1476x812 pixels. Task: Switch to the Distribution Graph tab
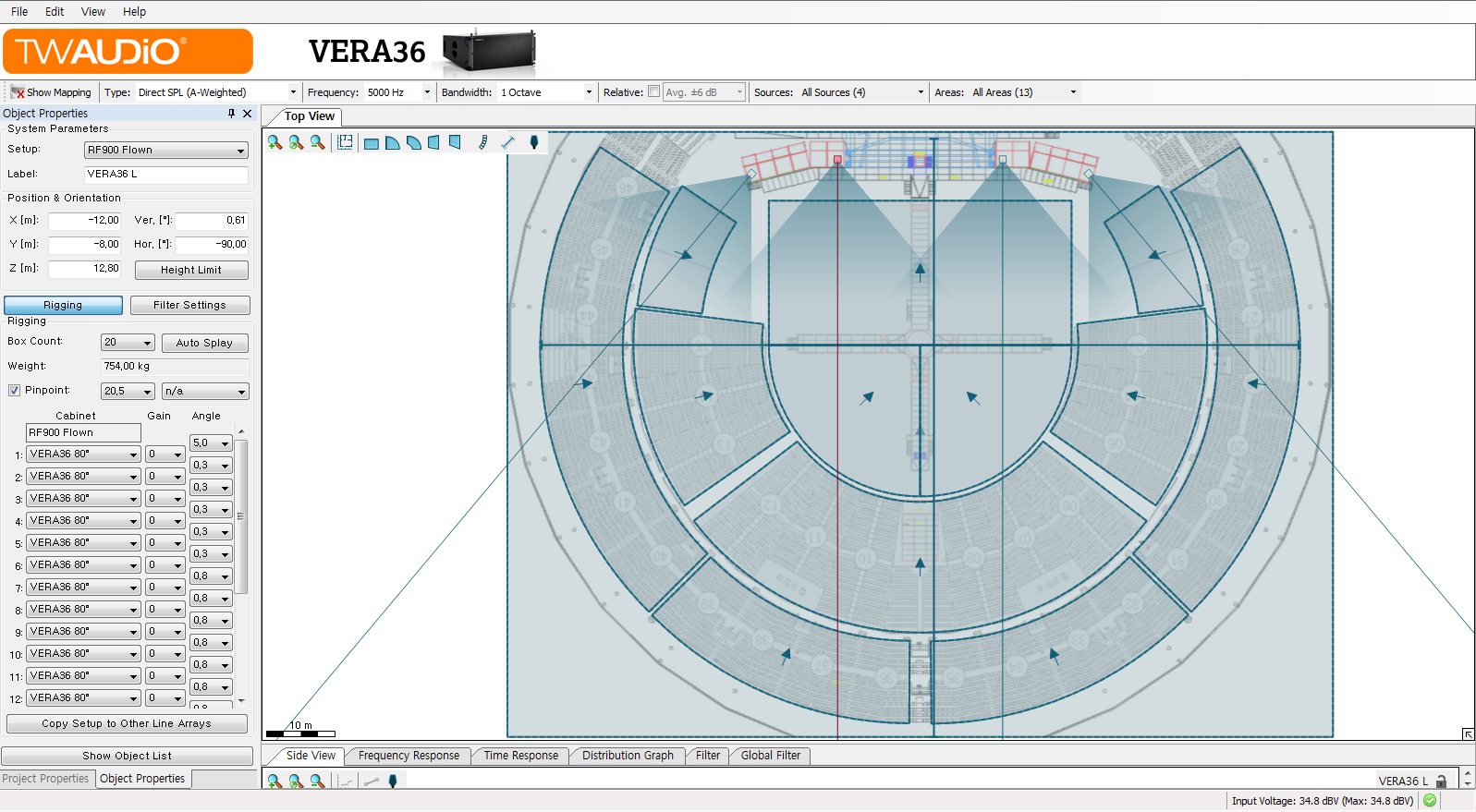click(x=628, y=756)
